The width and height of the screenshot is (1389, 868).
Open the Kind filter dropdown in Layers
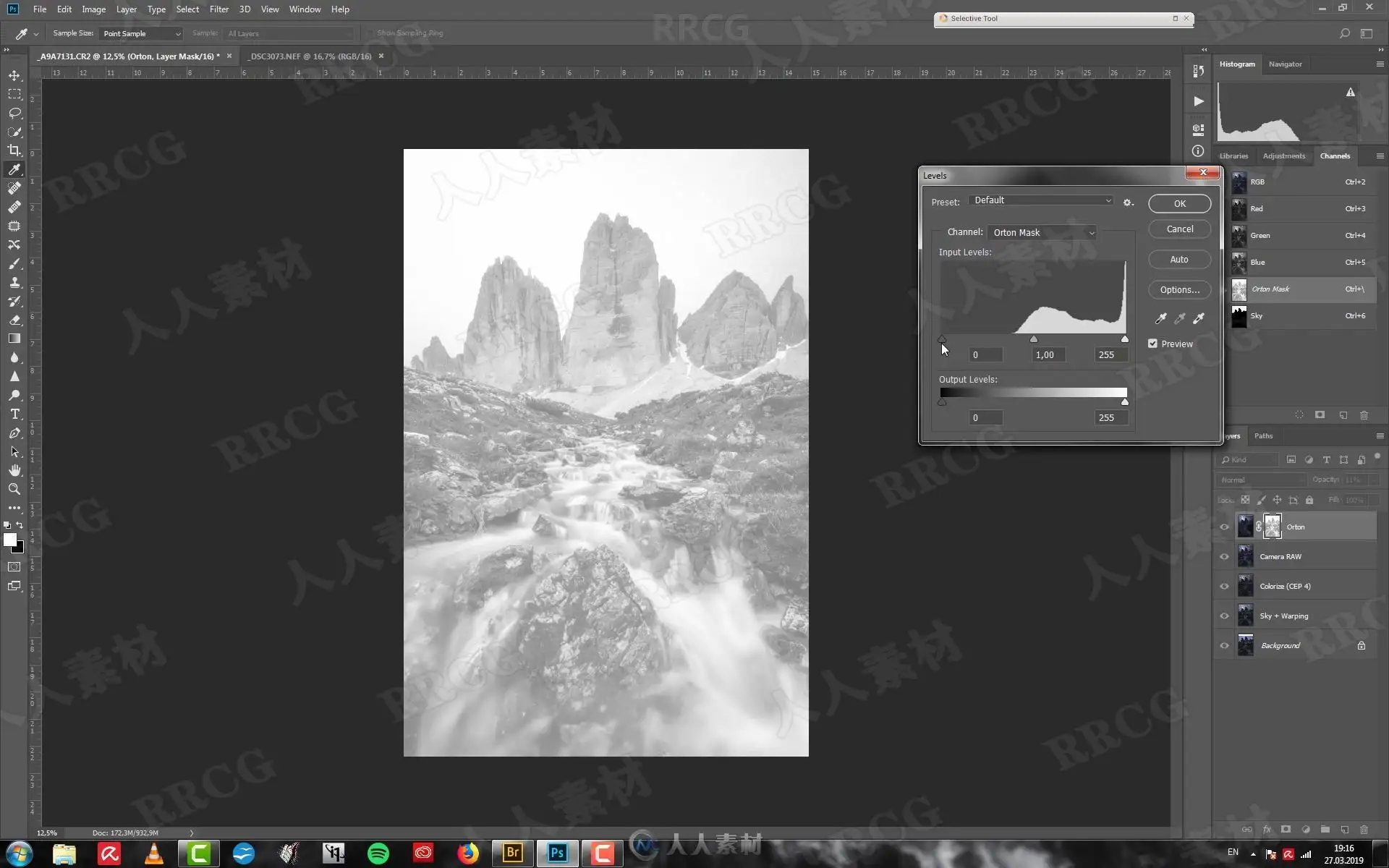click(x=1249, y=459)
